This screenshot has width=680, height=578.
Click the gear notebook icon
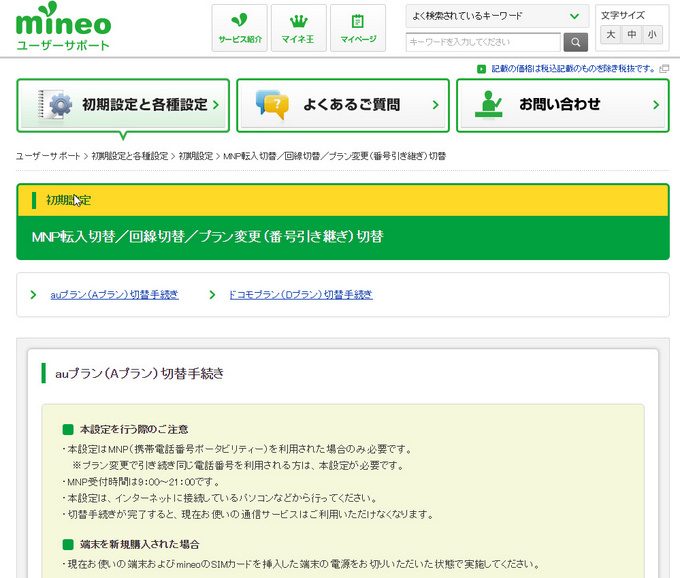point(55,104)
